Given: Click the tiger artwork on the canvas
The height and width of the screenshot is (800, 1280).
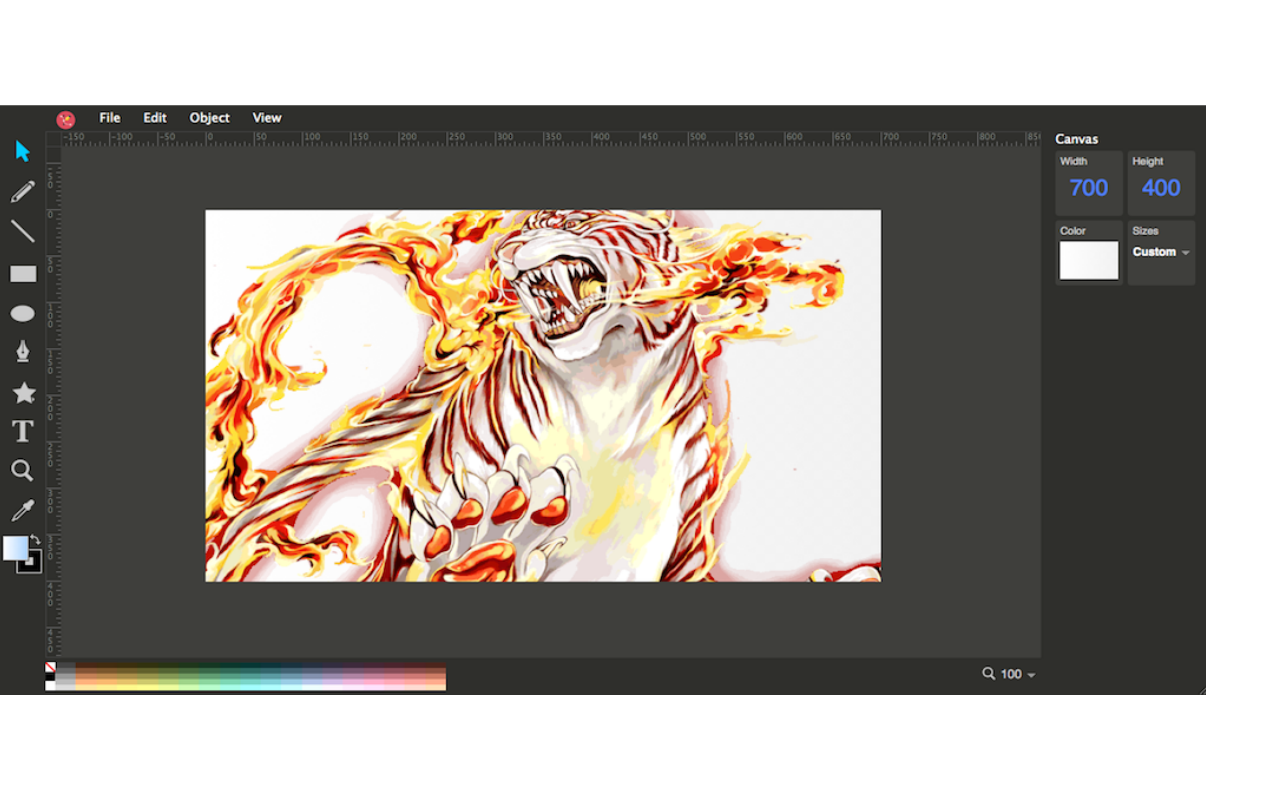Looking at the screenshot, I should [543, 395].
